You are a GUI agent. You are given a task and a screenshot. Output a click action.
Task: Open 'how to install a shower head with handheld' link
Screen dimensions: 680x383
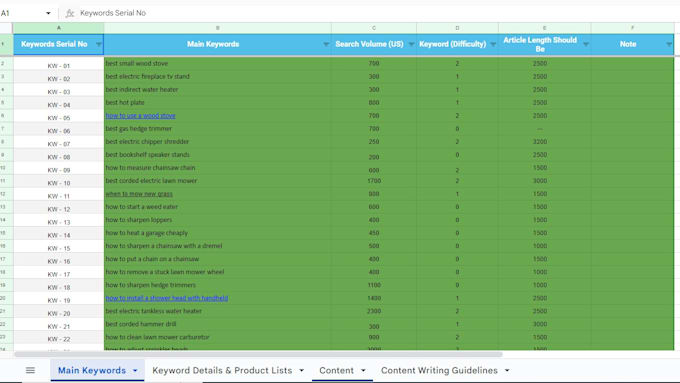tap(167, 298)
